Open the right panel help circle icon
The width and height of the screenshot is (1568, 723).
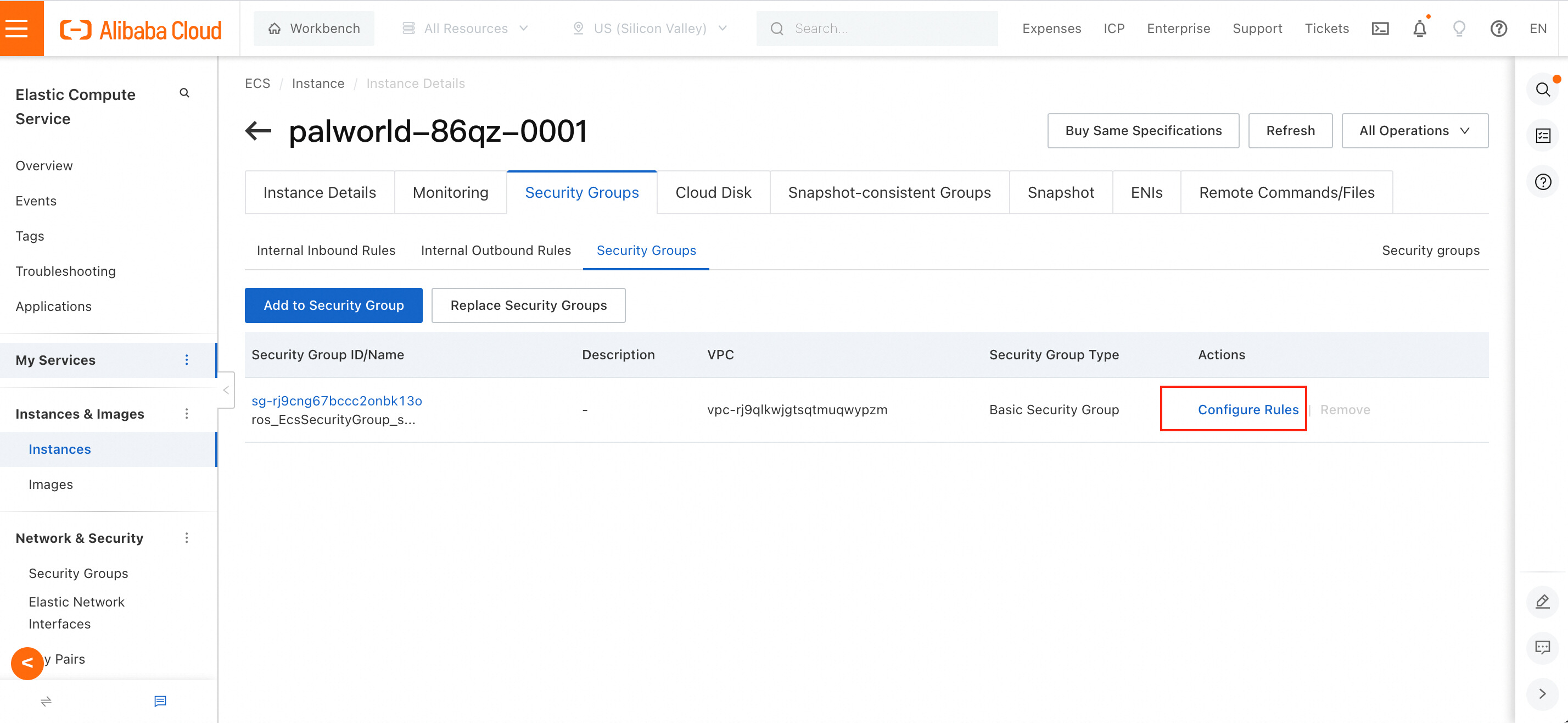click(x=1543, y=181)
